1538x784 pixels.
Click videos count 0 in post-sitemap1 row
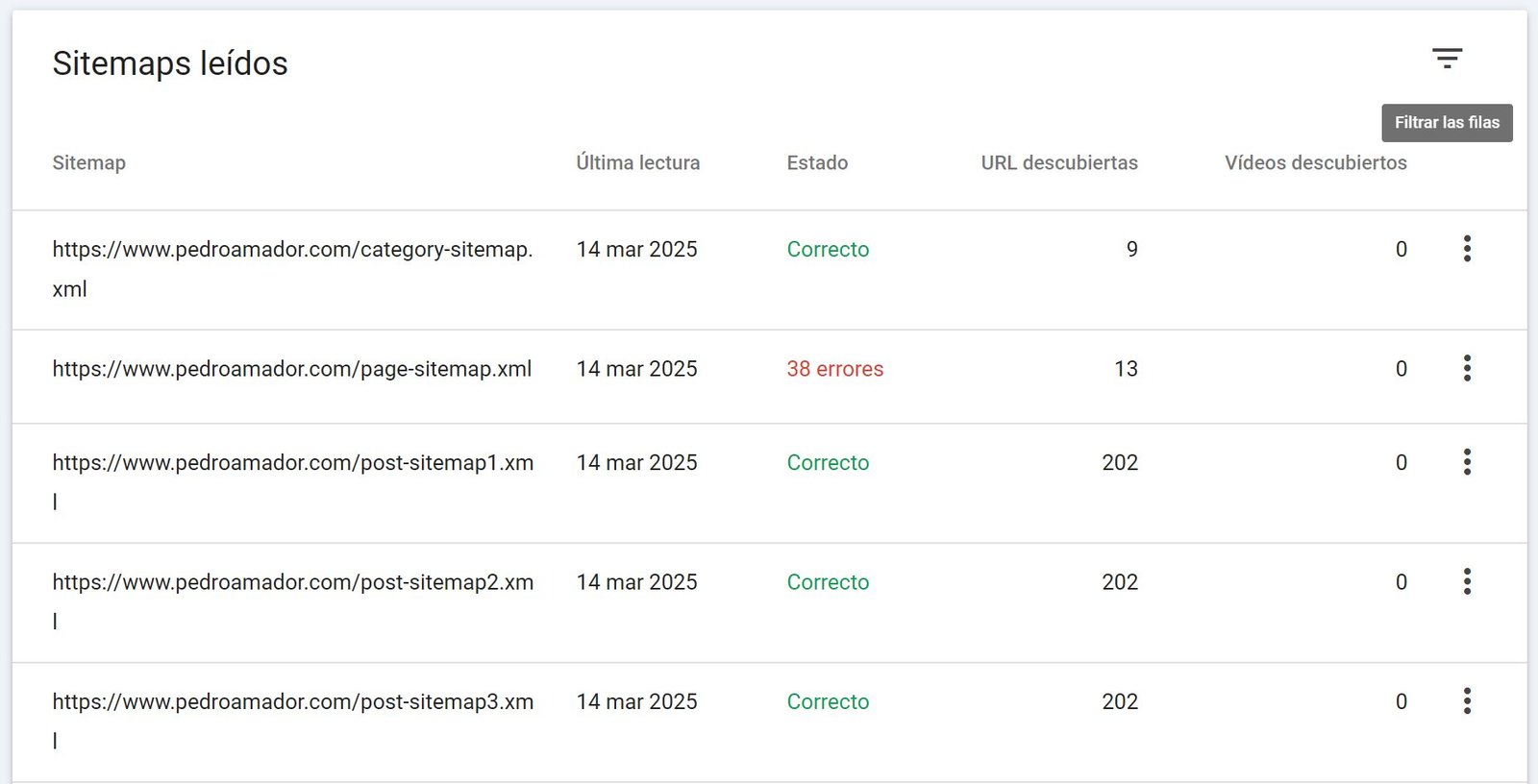point(1402,463)
